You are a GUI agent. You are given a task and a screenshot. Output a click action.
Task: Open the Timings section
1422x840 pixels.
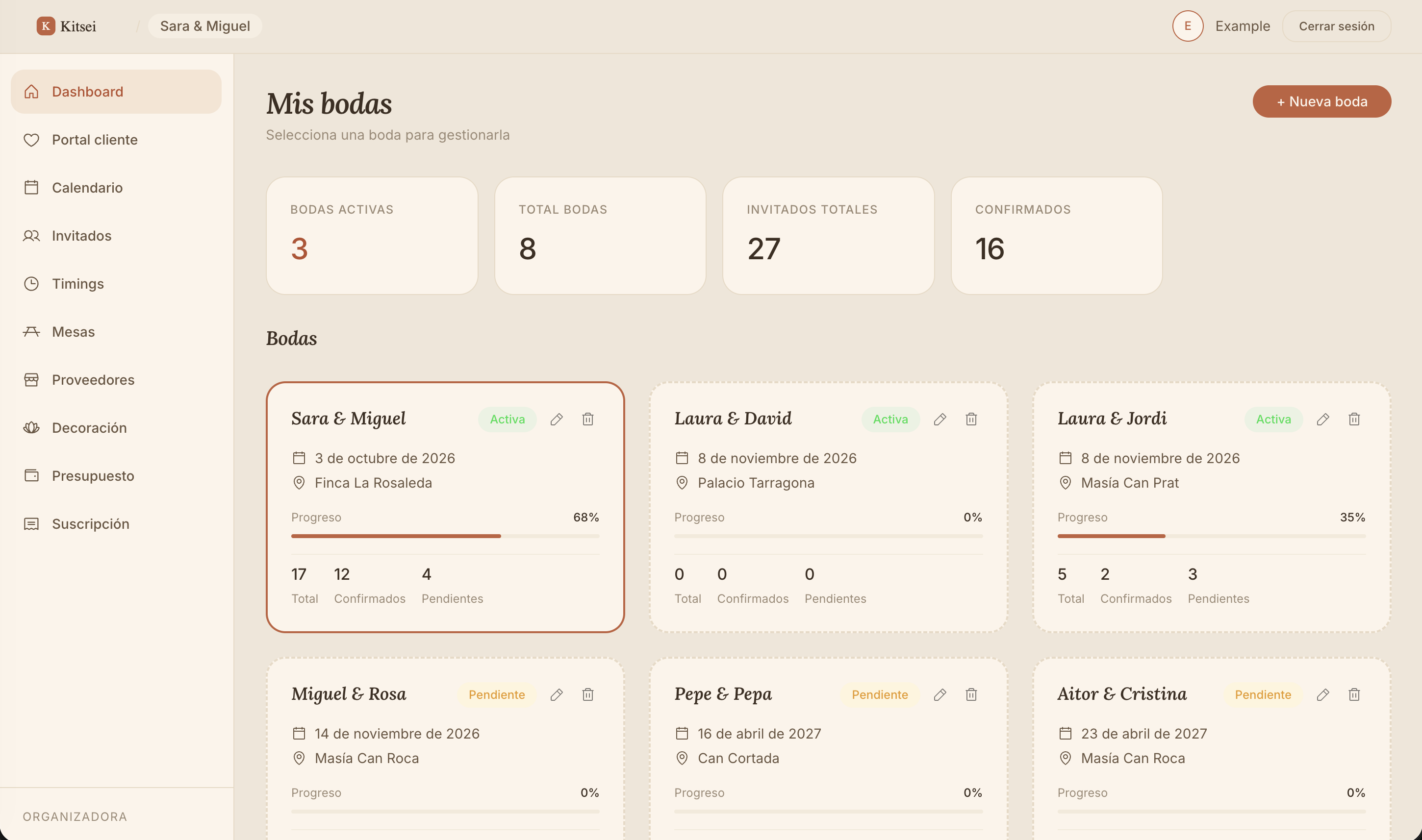click(116, 284)
